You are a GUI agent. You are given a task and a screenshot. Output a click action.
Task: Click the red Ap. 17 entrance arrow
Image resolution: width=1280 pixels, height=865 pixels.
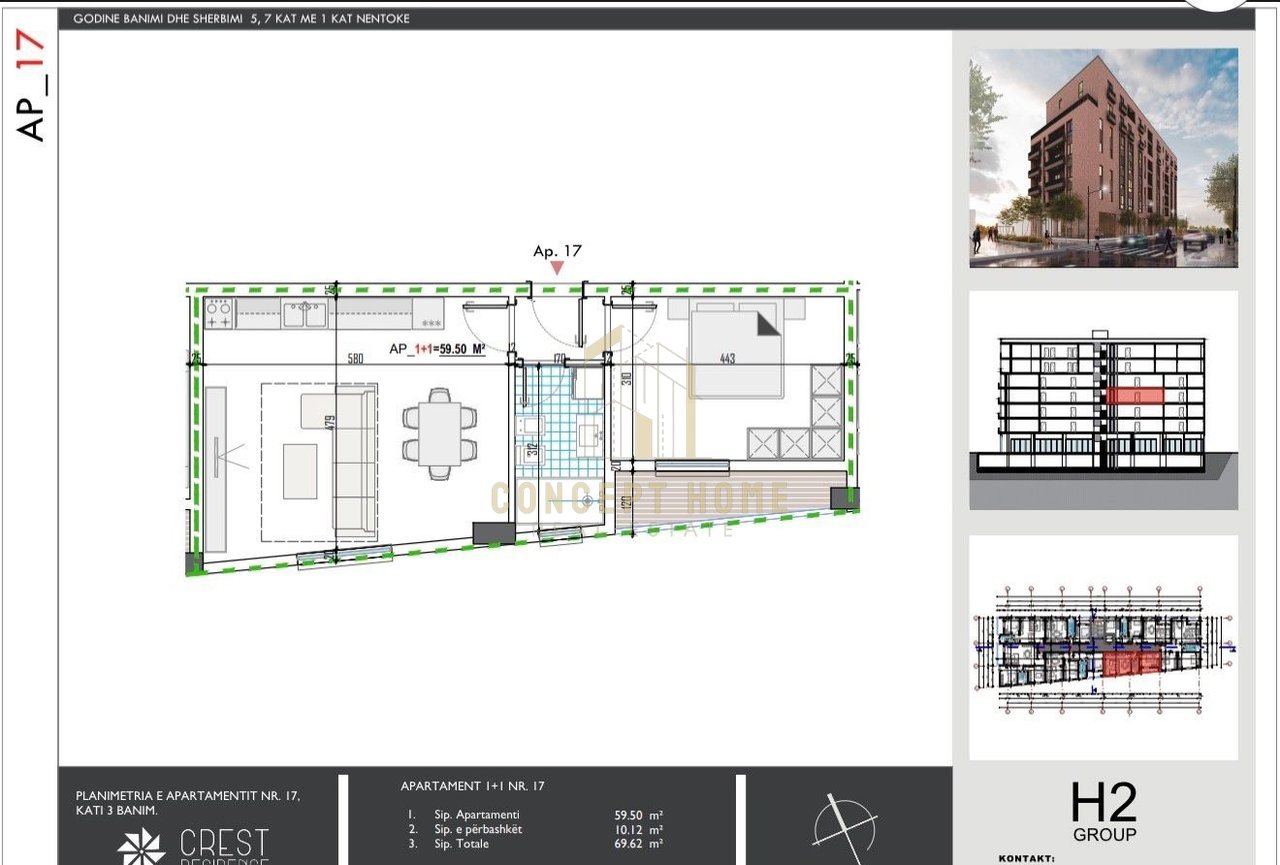tap(557, 268)
